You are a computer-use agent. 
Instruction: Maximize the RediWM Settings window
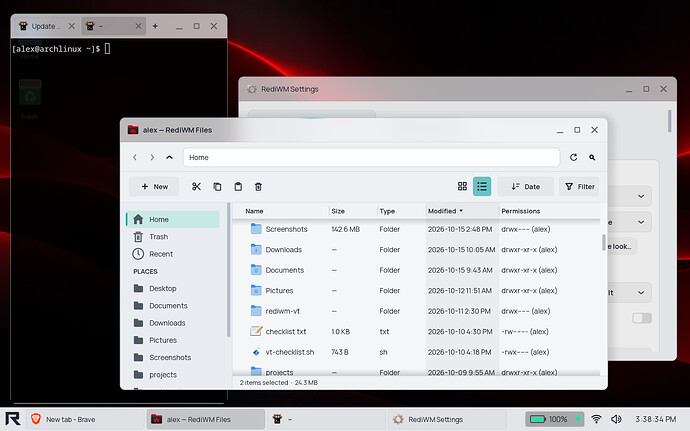click(x=646, y=89)
